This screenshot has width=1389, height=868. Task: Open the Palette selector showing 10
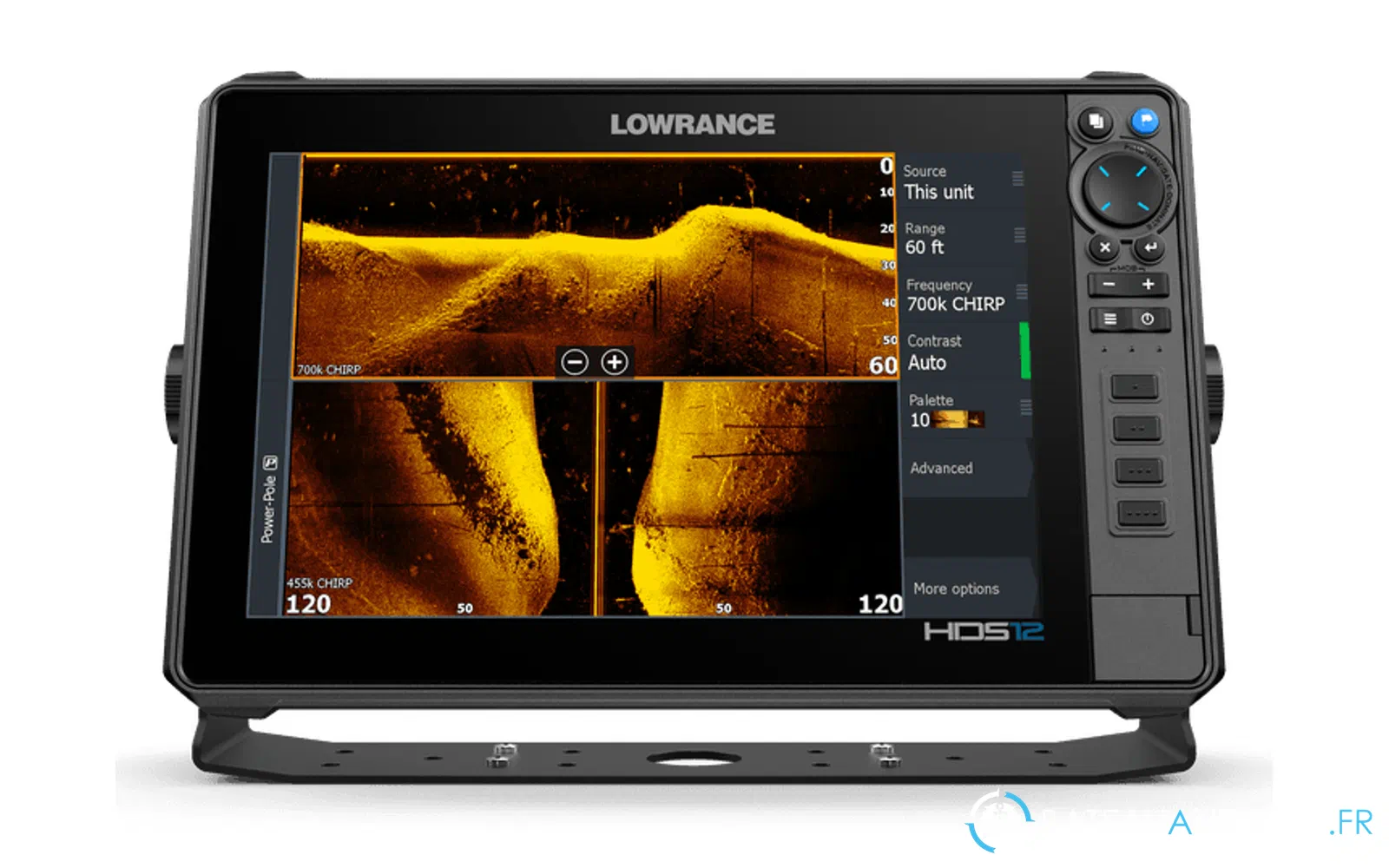[x=966, y=411]
